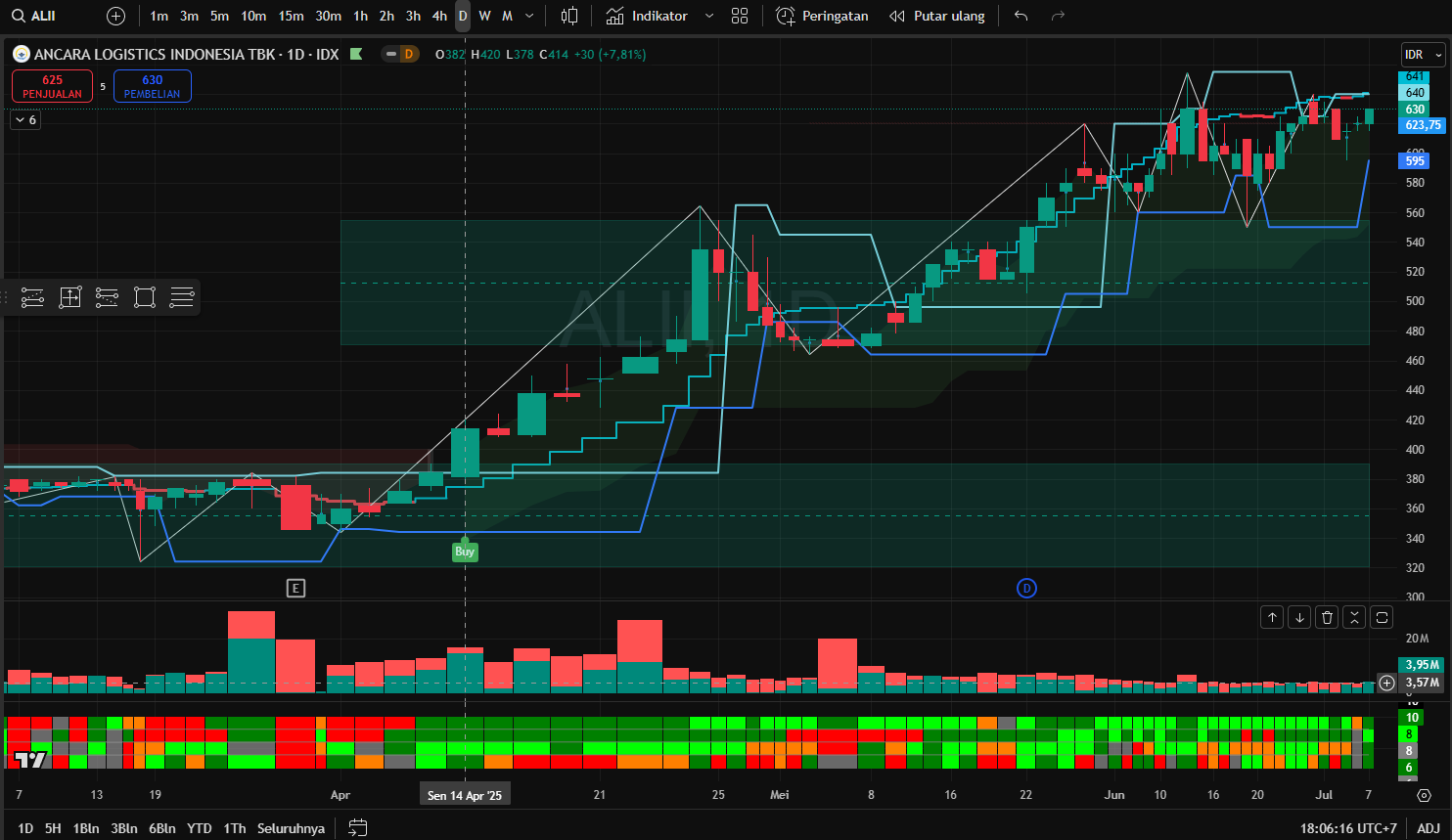Add symbol with the plus circle icon
Screen dimensions: 1452x840
point(115,16)
